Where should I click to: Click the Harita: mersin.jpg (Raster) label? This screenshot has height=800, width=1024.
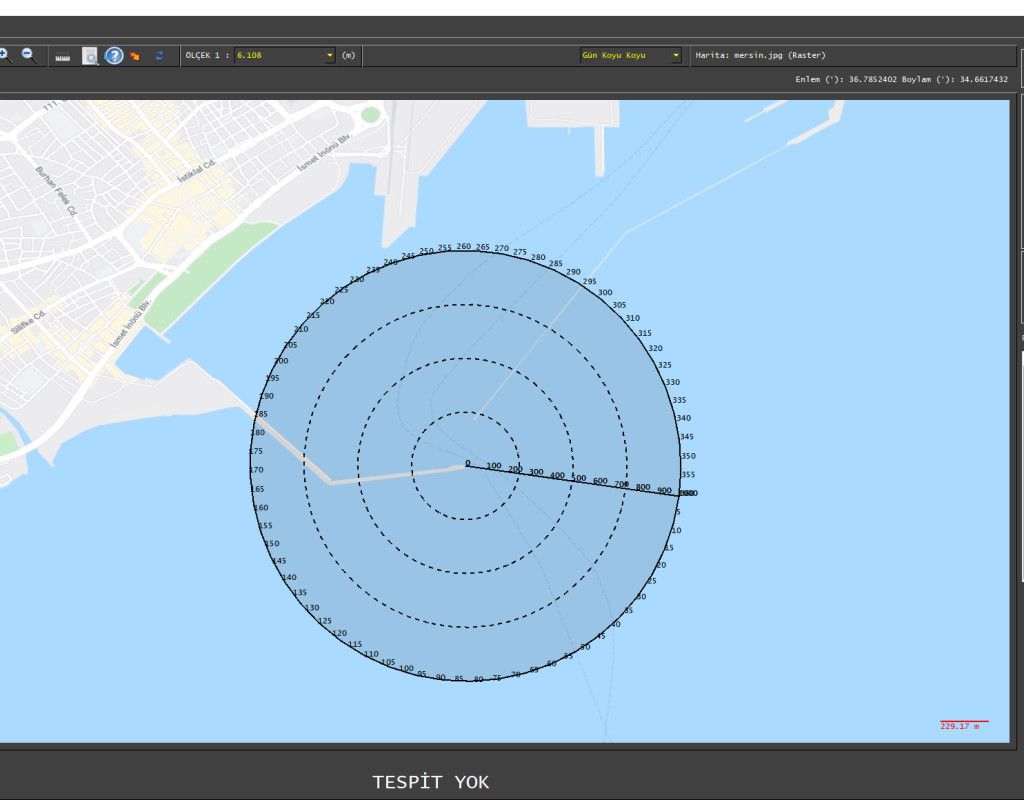pos(760,56)
